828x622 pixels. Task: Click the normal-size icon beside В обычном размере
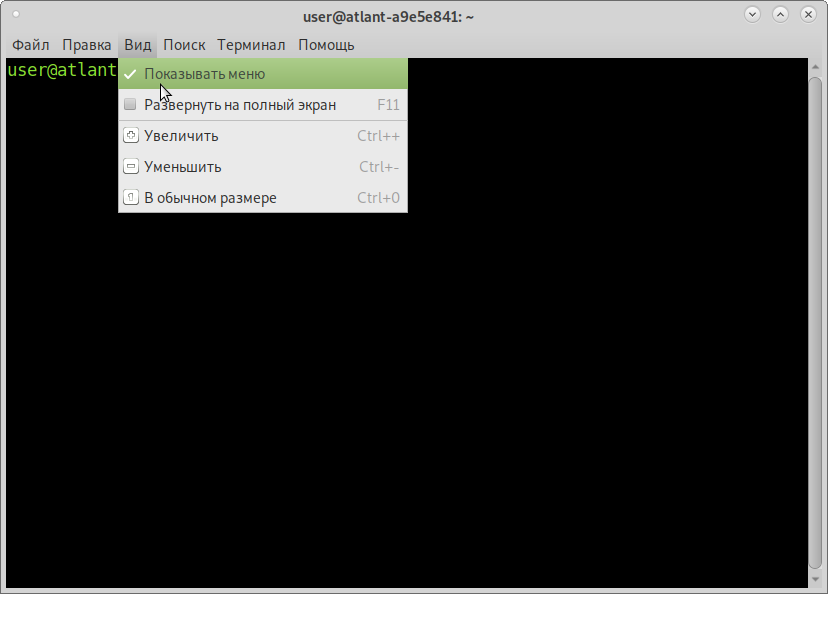tap(130, 197)
